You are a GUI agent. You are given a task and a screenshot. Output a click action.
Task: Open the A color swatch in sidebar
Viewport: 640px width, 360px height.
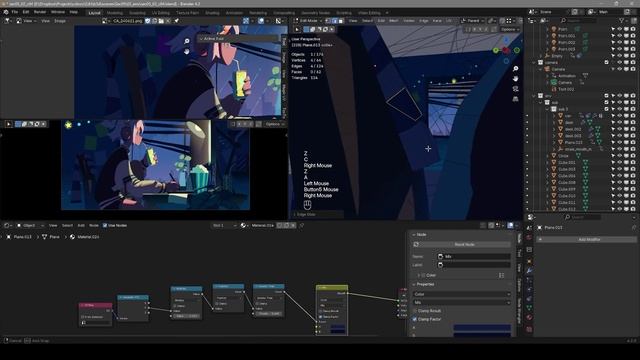point(482,327)
